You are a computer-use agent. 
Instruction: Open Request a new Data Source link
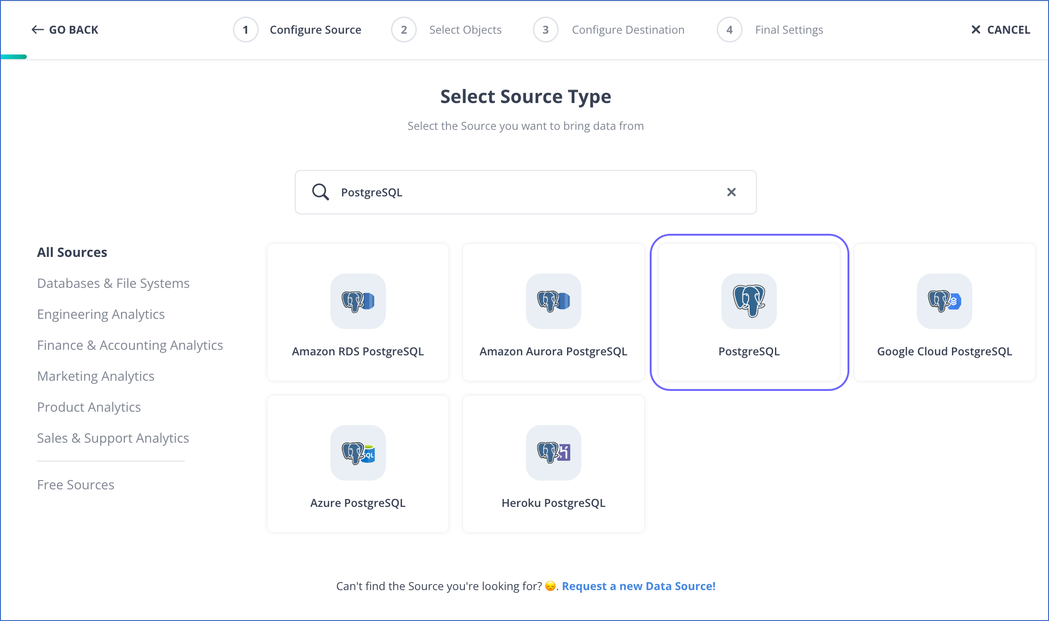(x=638, y=586)
